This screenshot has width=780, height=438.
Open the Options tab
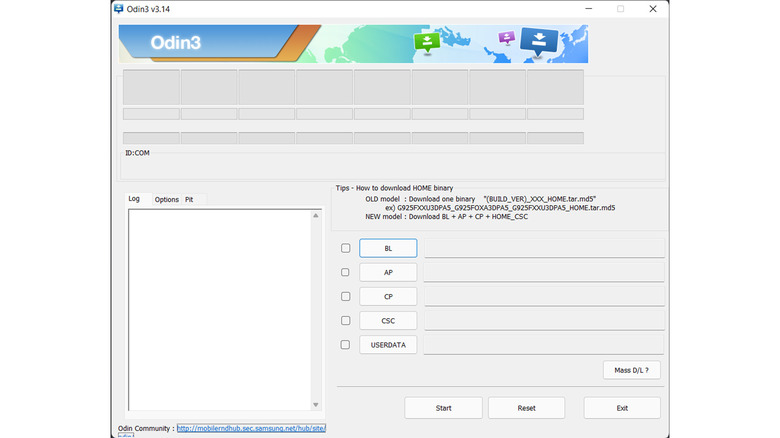(x=167, y=199)
